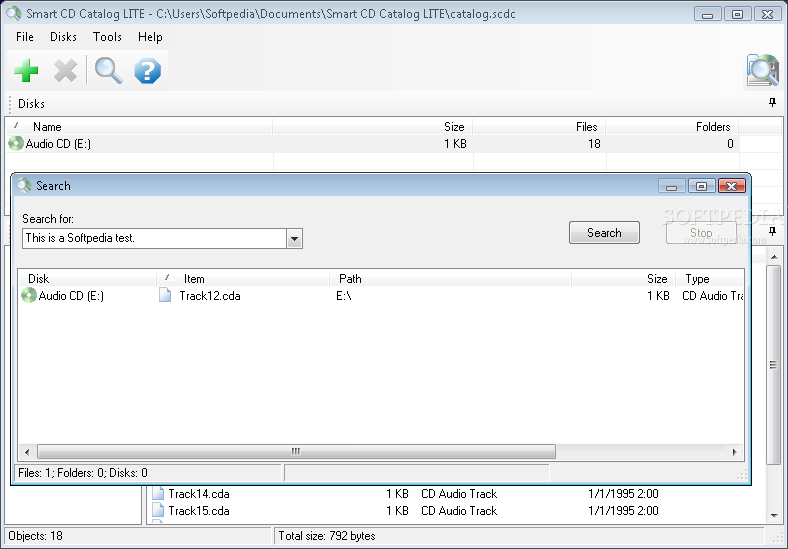Click the blue question mark Help icon
788x549 pixels.
pyautogui.click(x=148, y=70)
